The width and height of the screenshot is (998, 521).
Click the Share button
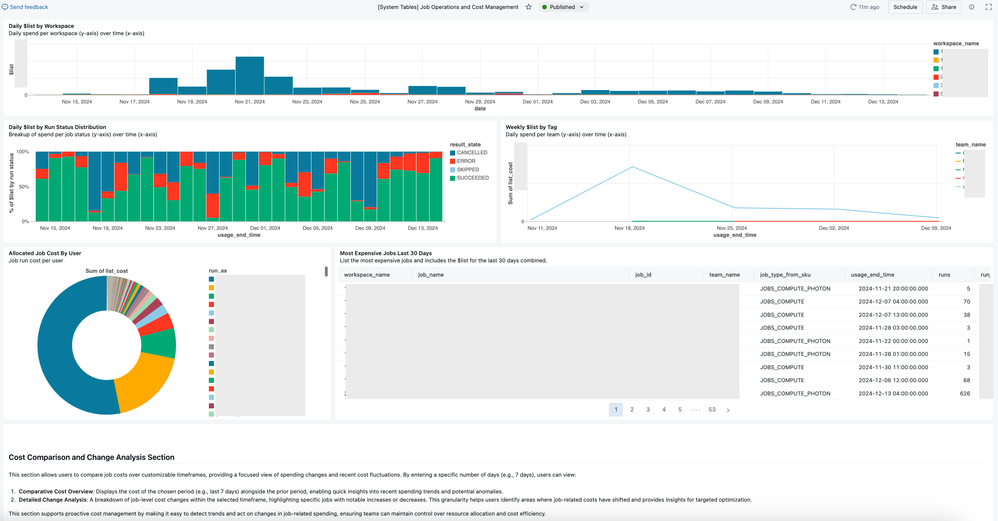[x=943, y=7]
